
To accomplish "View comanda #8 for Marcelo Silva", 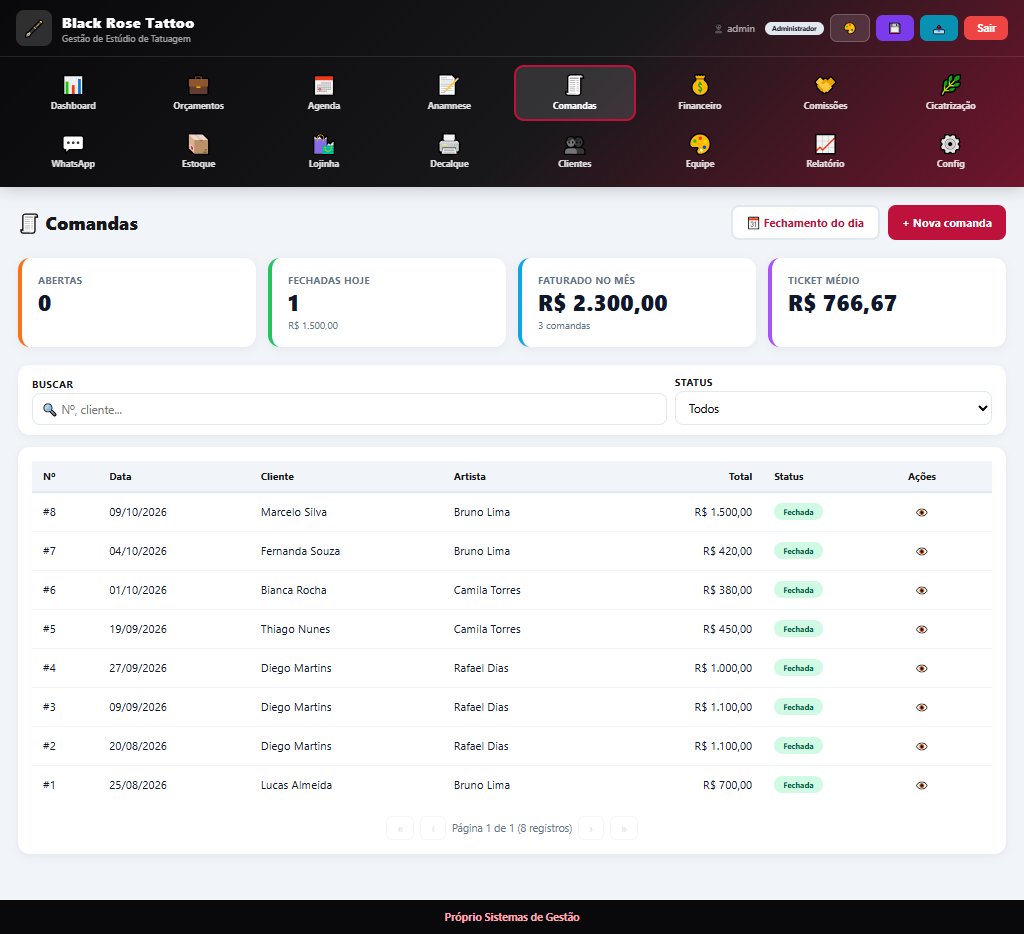I will click(921, 512).
